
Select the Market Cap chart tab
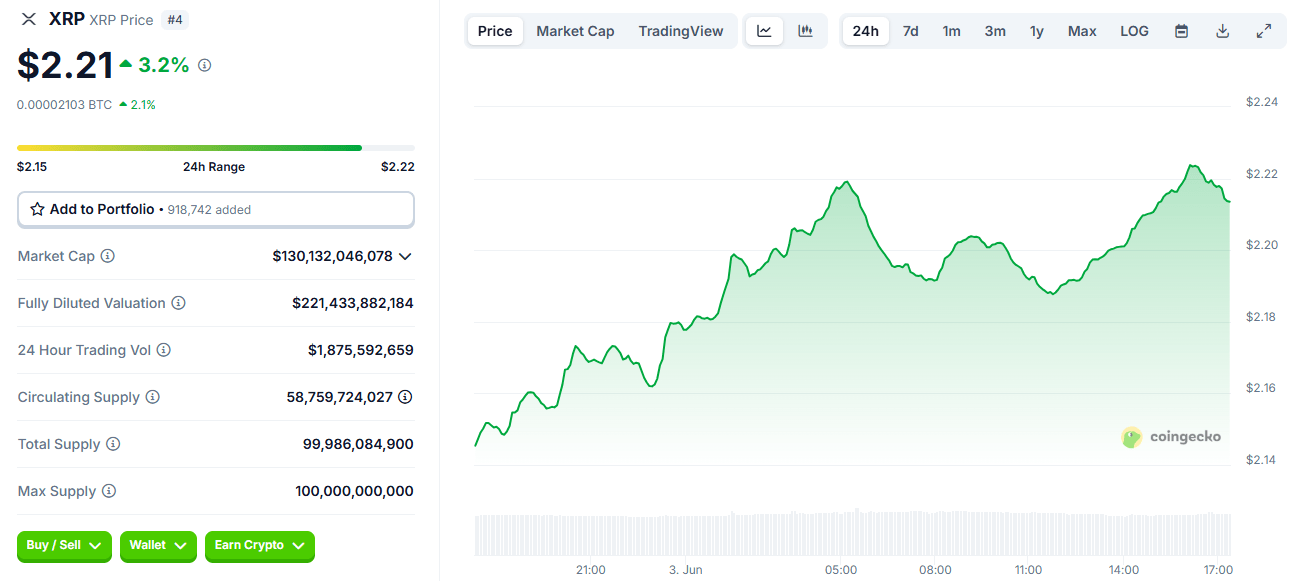click(575, 31)
